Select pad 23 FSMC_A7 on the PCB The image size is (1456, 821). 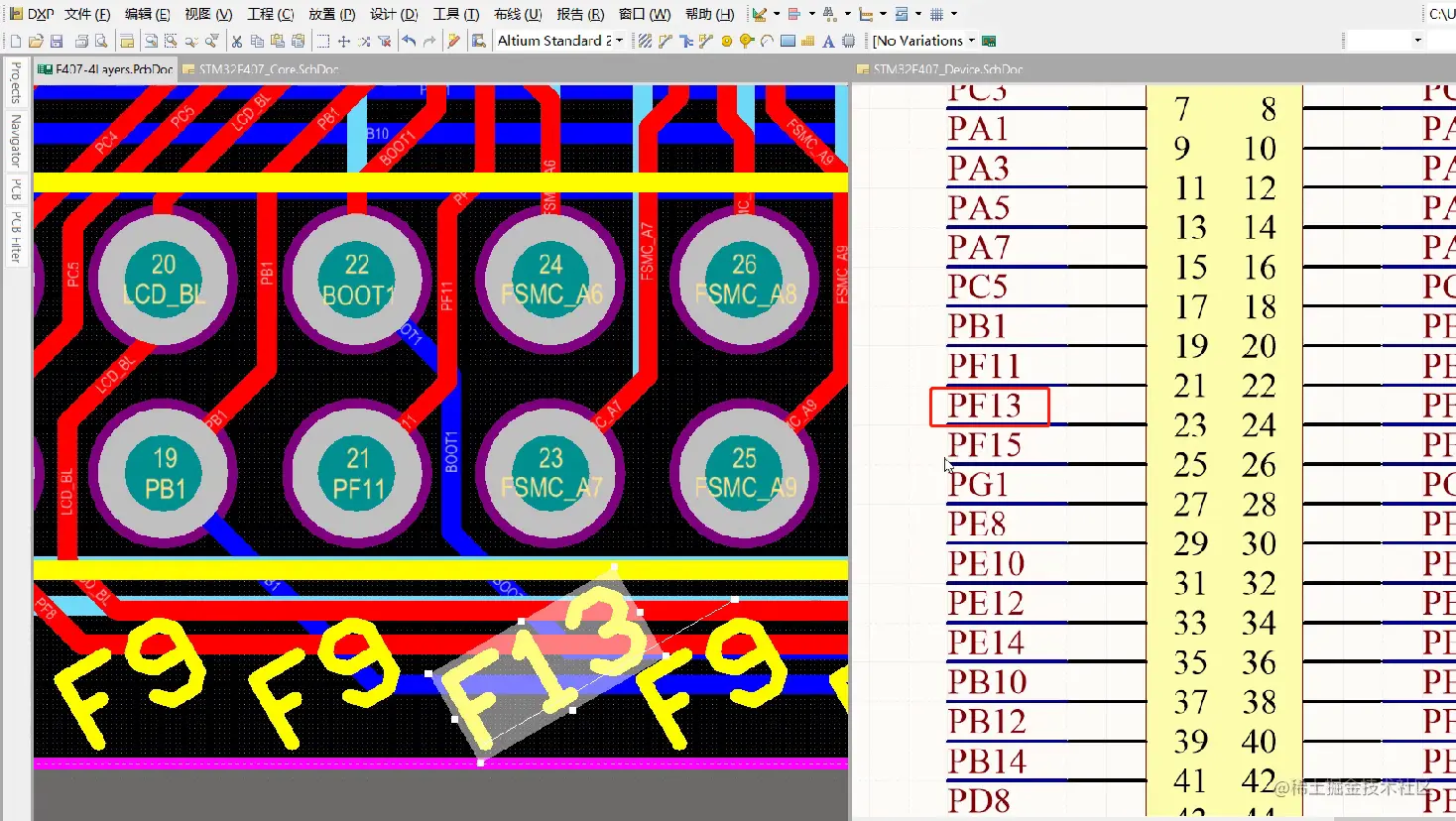click(x=550, y=473)
